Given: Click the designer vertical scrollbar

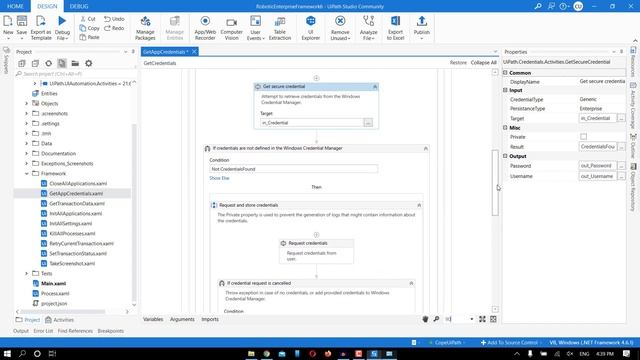Looking at the screenshot, I should 495,182.
